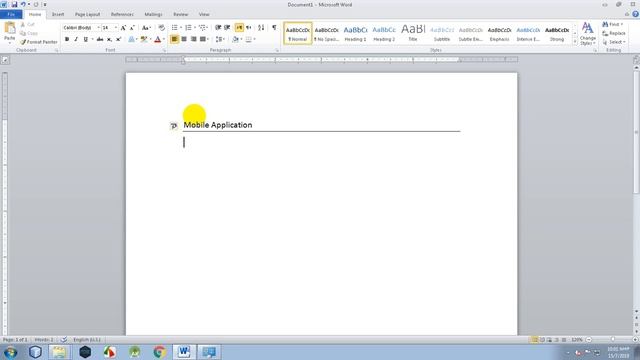
Task: Toggle Align Text Left
Action: (175, 40)
